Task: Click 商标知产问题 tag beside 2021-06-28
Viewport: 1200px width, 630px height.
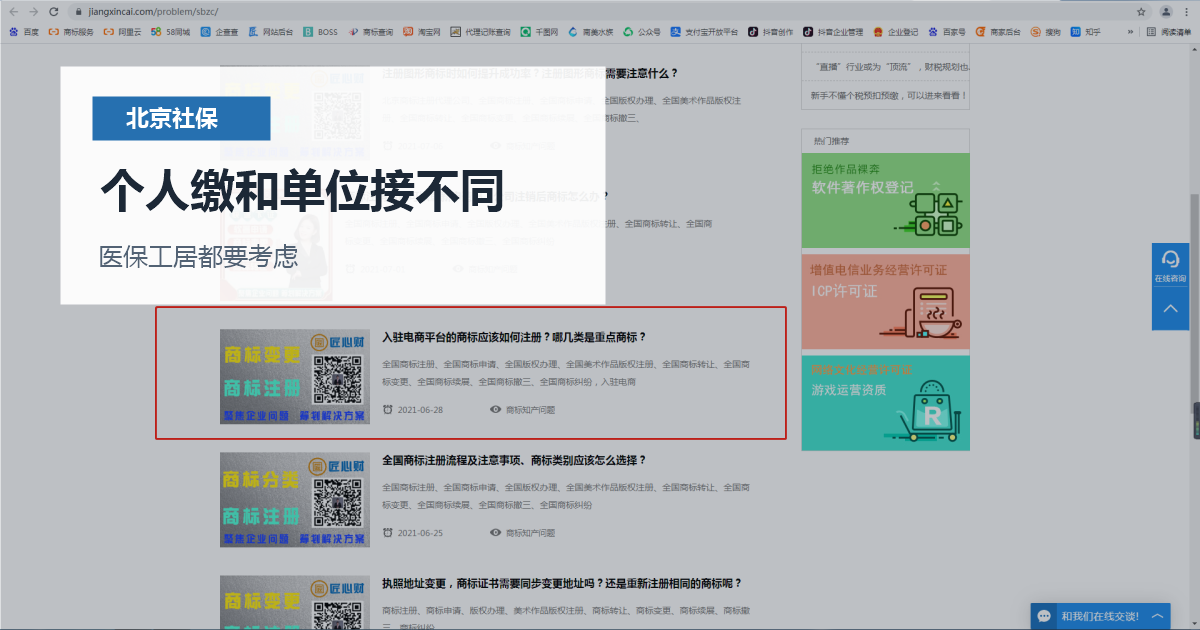Action: [530, 410]
